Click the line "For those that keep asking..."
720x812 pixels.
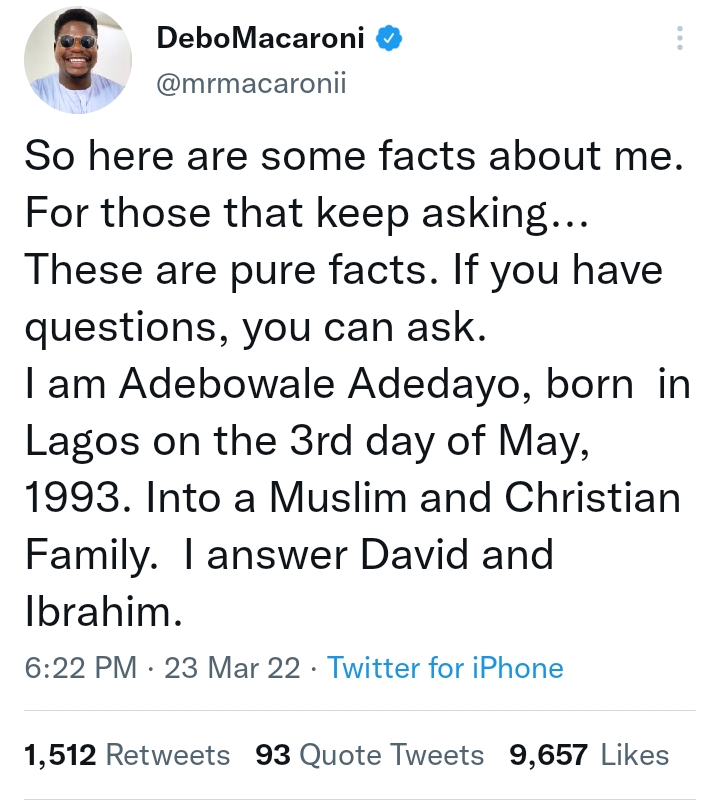coord(310,216)
